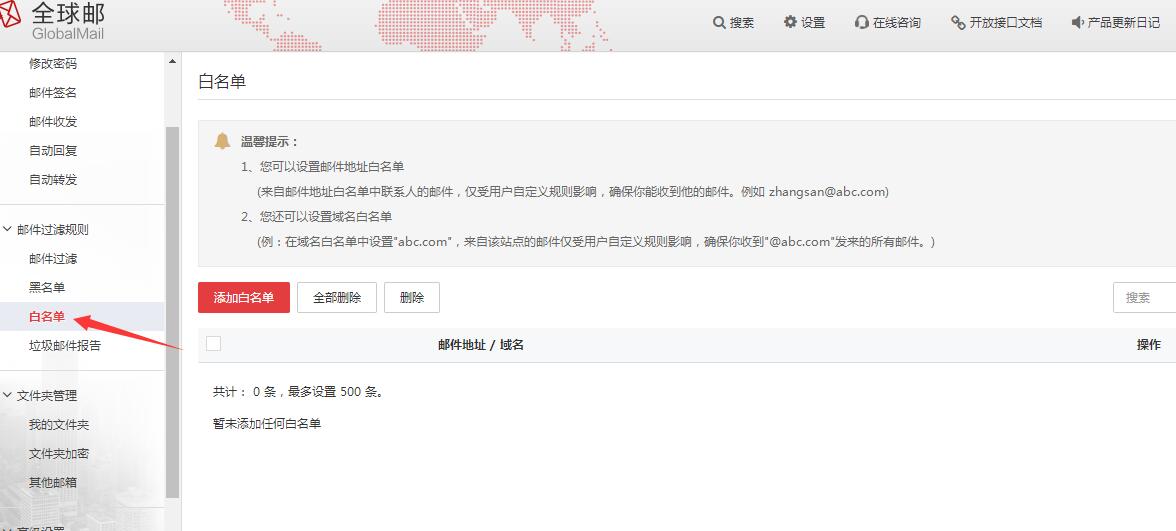
Task: Open 邮件签名 settings in sidebar
Action: click(x=53, y=93)
